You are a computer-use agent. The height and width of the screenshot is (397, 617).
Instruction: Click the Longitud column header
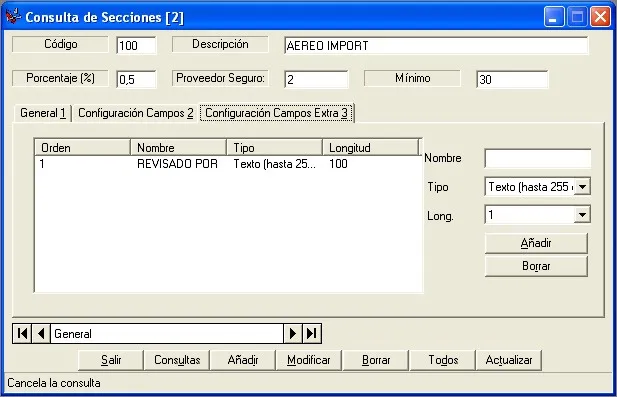(370, 148)
